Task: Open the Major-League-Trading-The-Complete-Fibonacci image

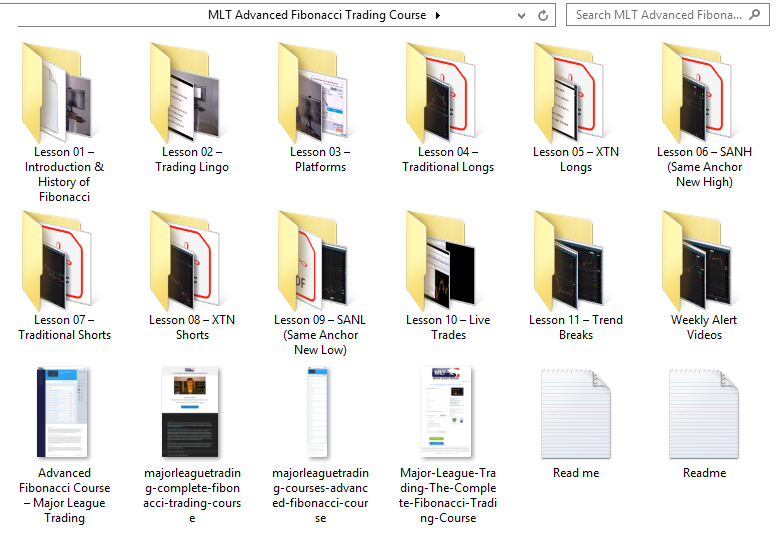Action: [x=448, y=413]
